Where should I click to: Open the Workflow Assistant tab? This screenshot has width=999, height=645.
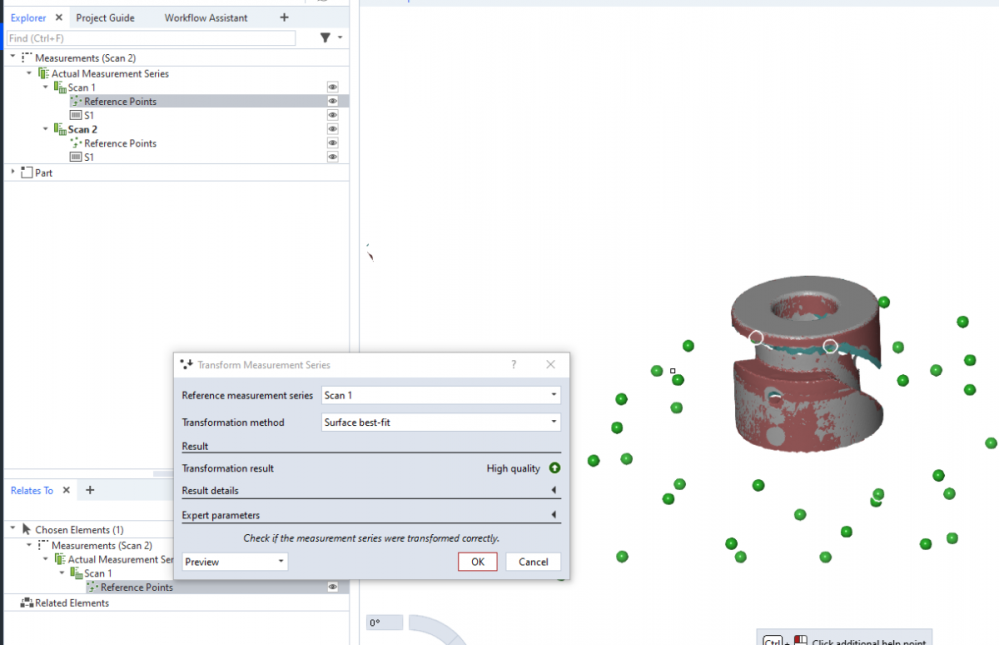click(206, 18)
